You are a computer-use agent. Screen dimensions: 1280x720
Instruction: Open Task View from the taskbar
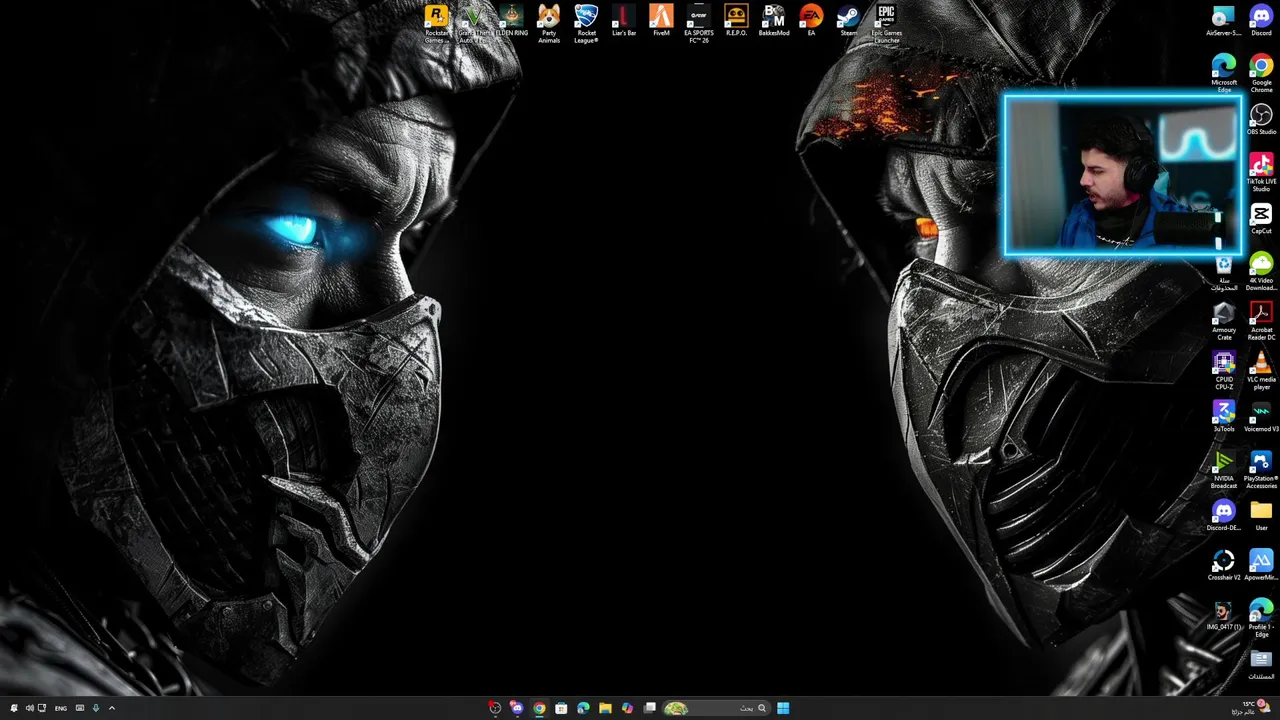point(650,708)
